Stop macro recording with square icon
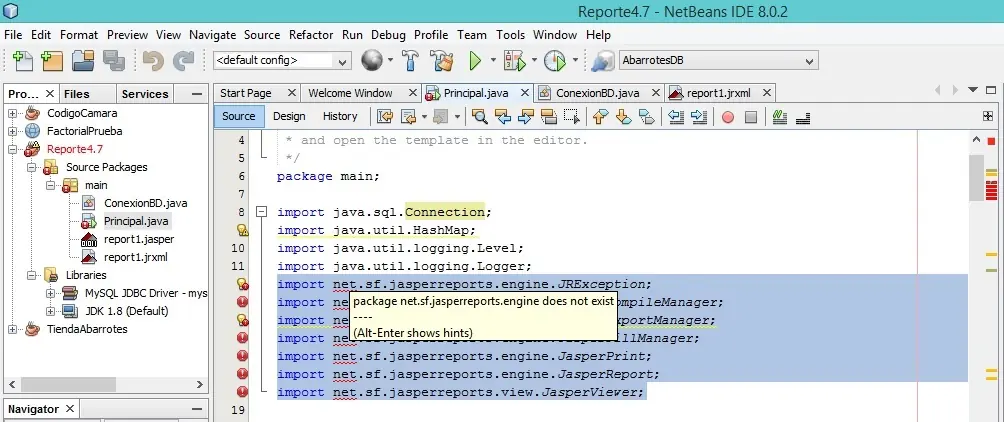The width and height of the screenshot is (1004, 422). [x=751, y=117]
